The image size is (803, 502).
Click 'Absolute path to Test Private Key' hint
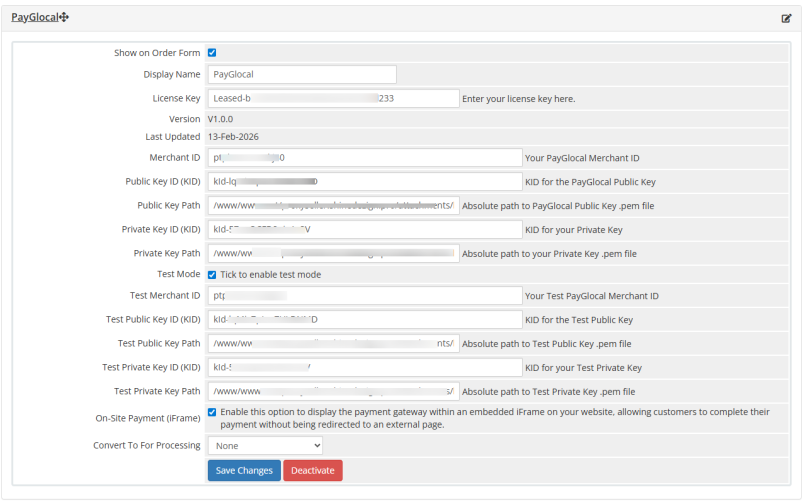click(x=548, y=392)
